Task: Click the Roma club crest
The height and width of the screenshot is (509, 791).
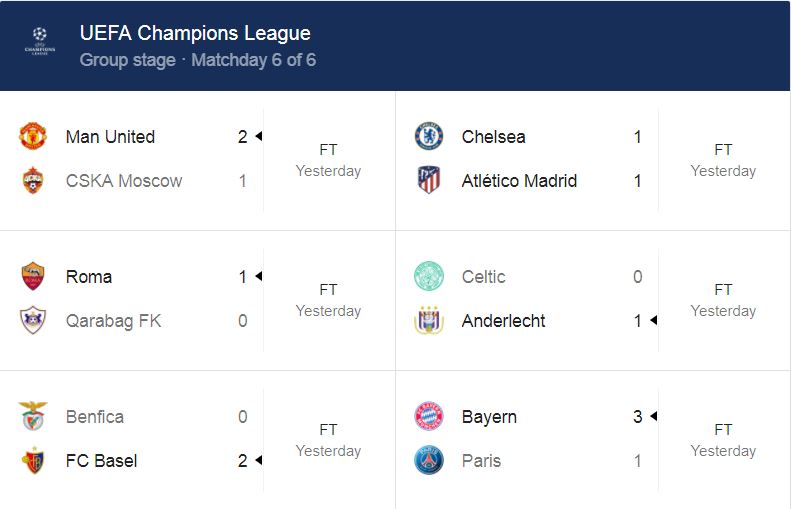Action: [33, 277]
